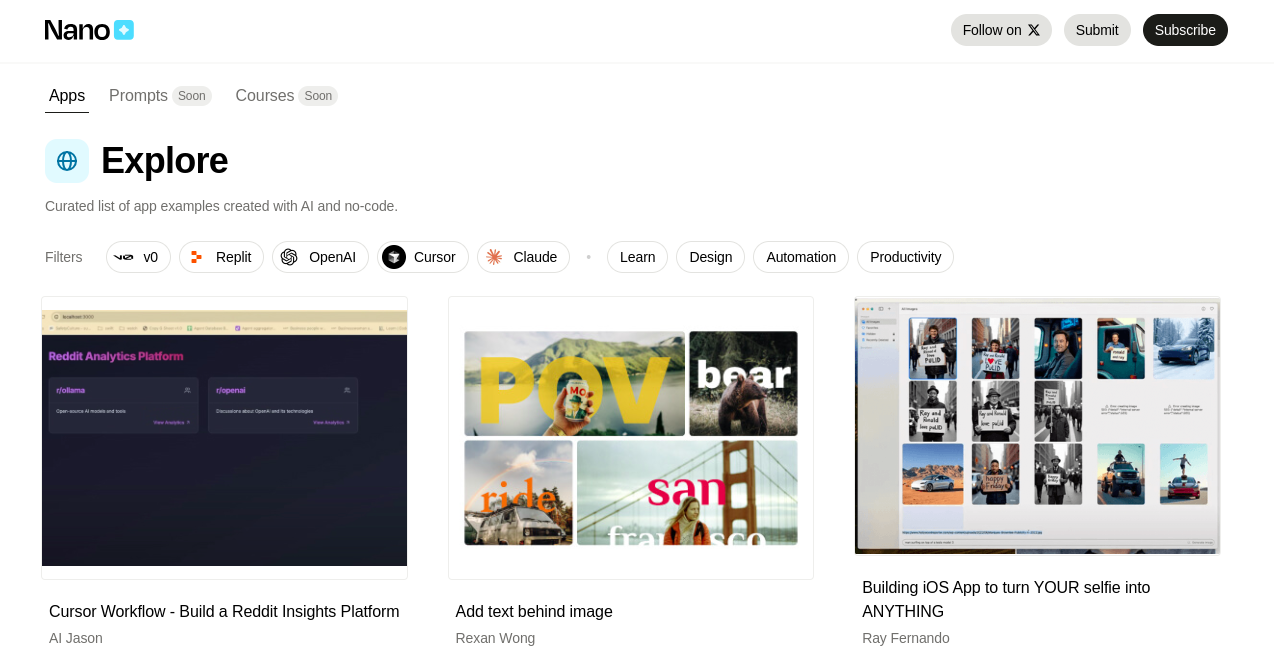Click the globe Explore icon
1274x666 pixels.
67,161
